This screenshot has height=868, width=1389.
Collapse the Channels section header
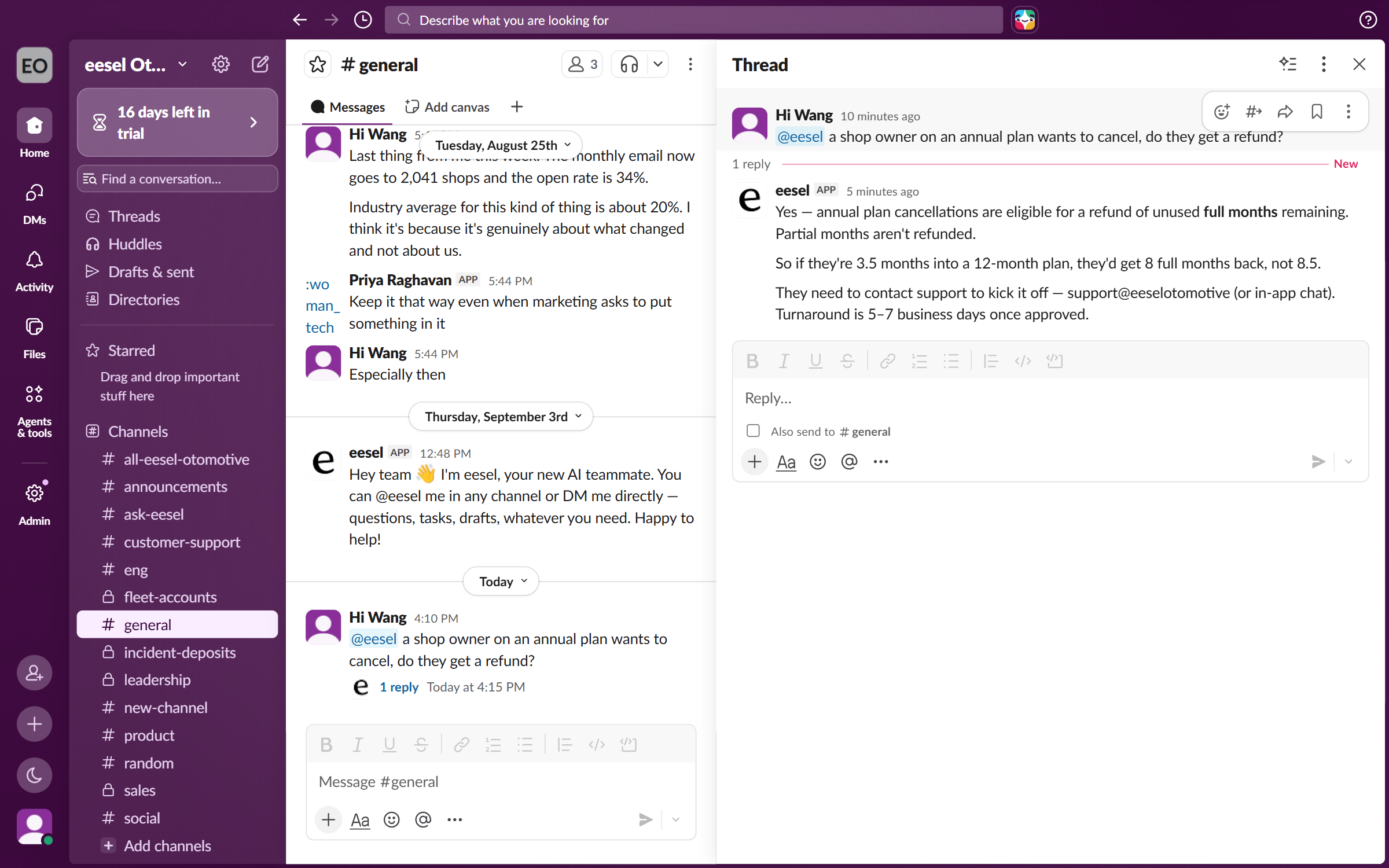138,431
